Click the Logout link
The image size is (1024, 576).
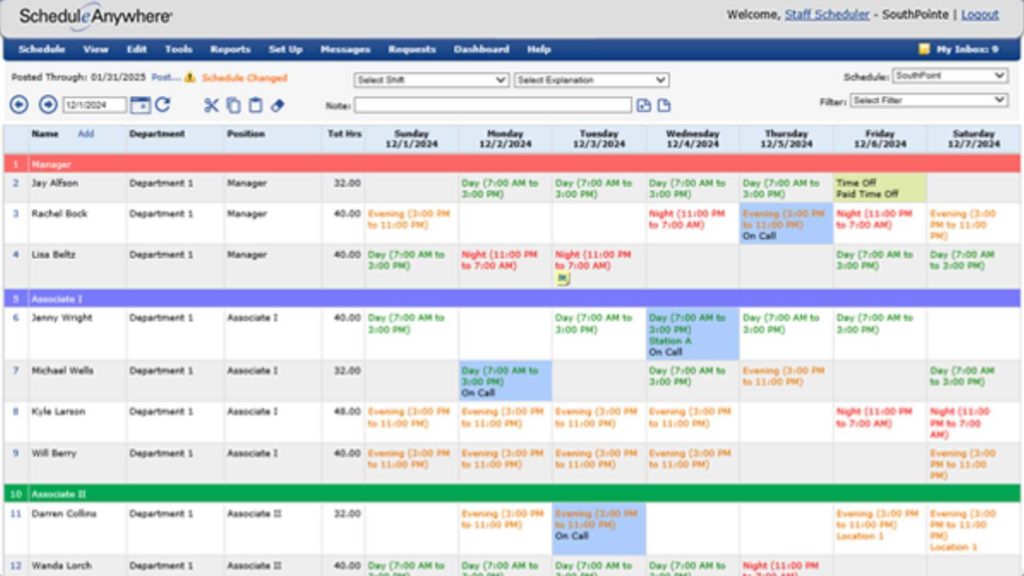coord(979,14)
